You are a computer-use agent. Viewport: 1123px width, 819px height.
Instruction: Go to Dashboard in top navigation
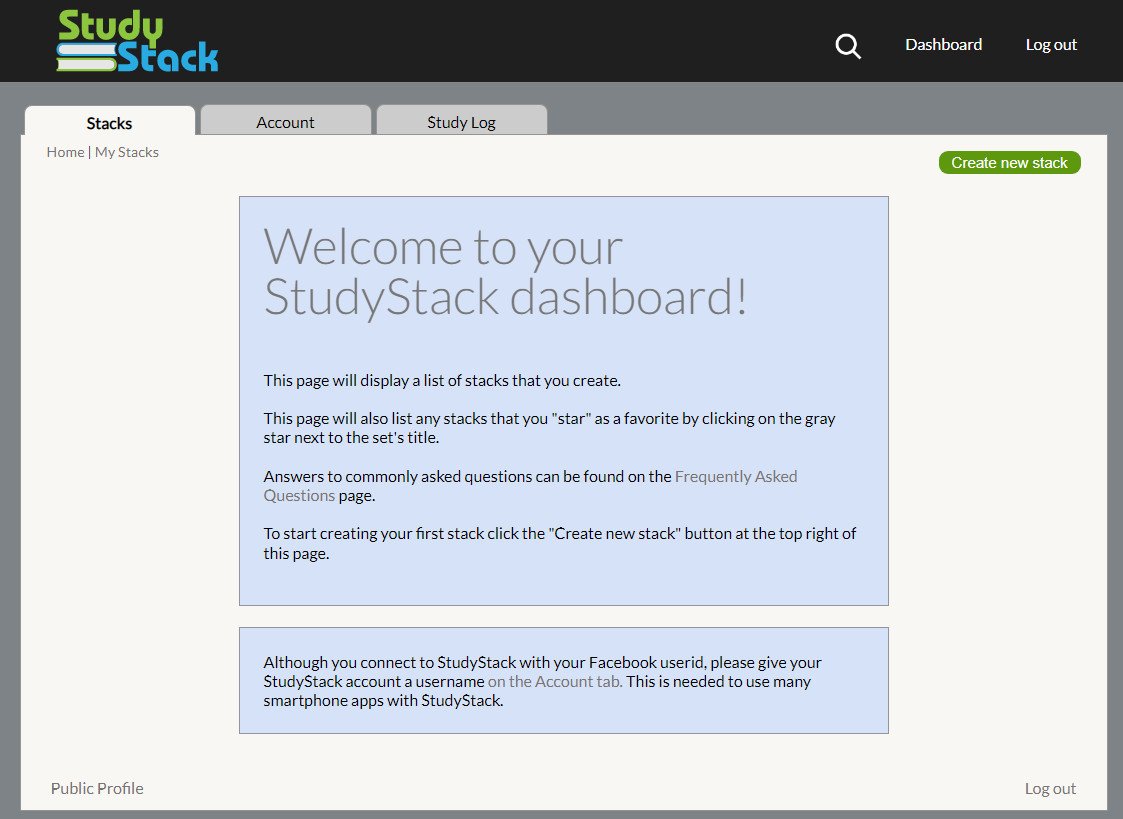943,45
